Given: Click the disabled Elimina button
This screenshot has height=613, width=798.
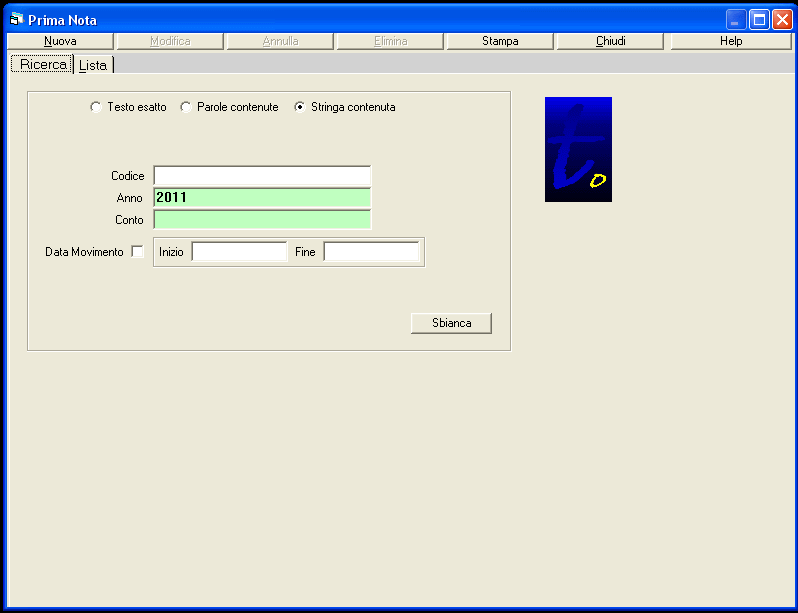Looking at the screenshot, I should 390,41.
